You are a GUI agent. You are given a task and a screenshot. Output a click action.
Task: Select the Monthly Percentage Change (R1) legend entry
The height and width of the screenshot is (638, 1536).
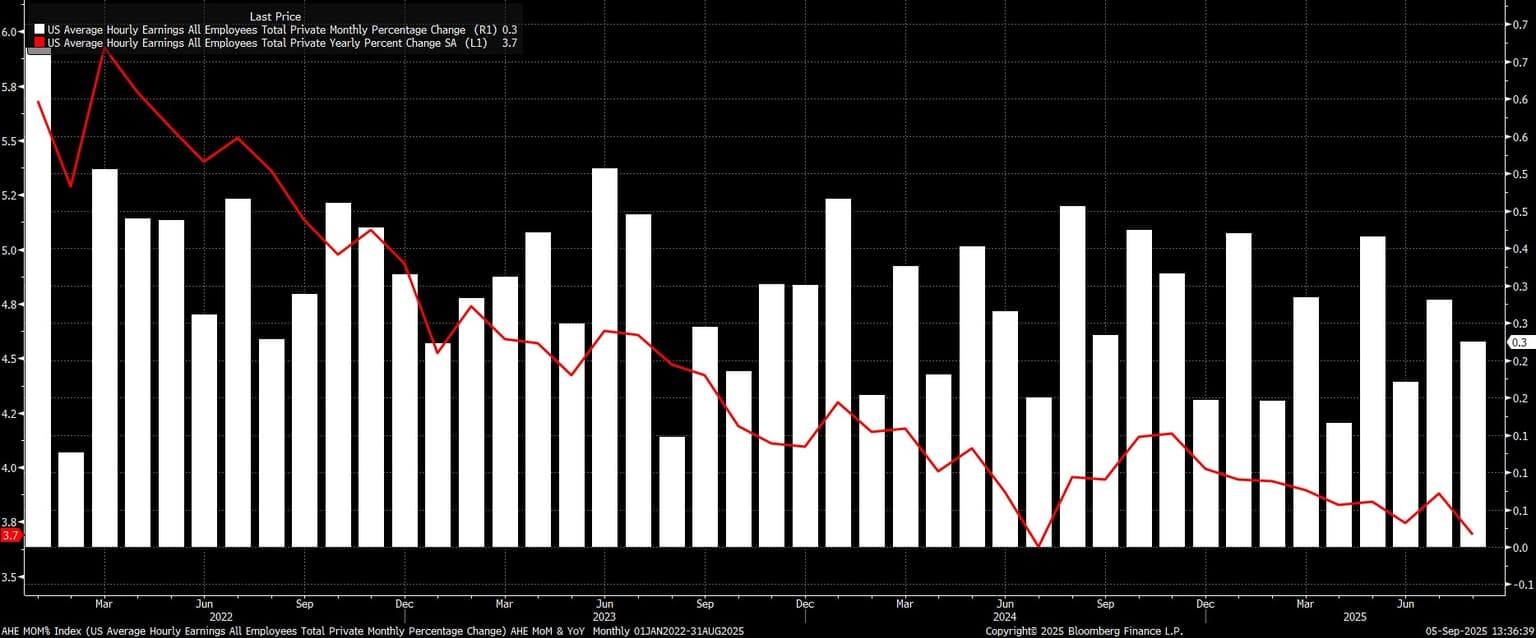pos(275,31)
